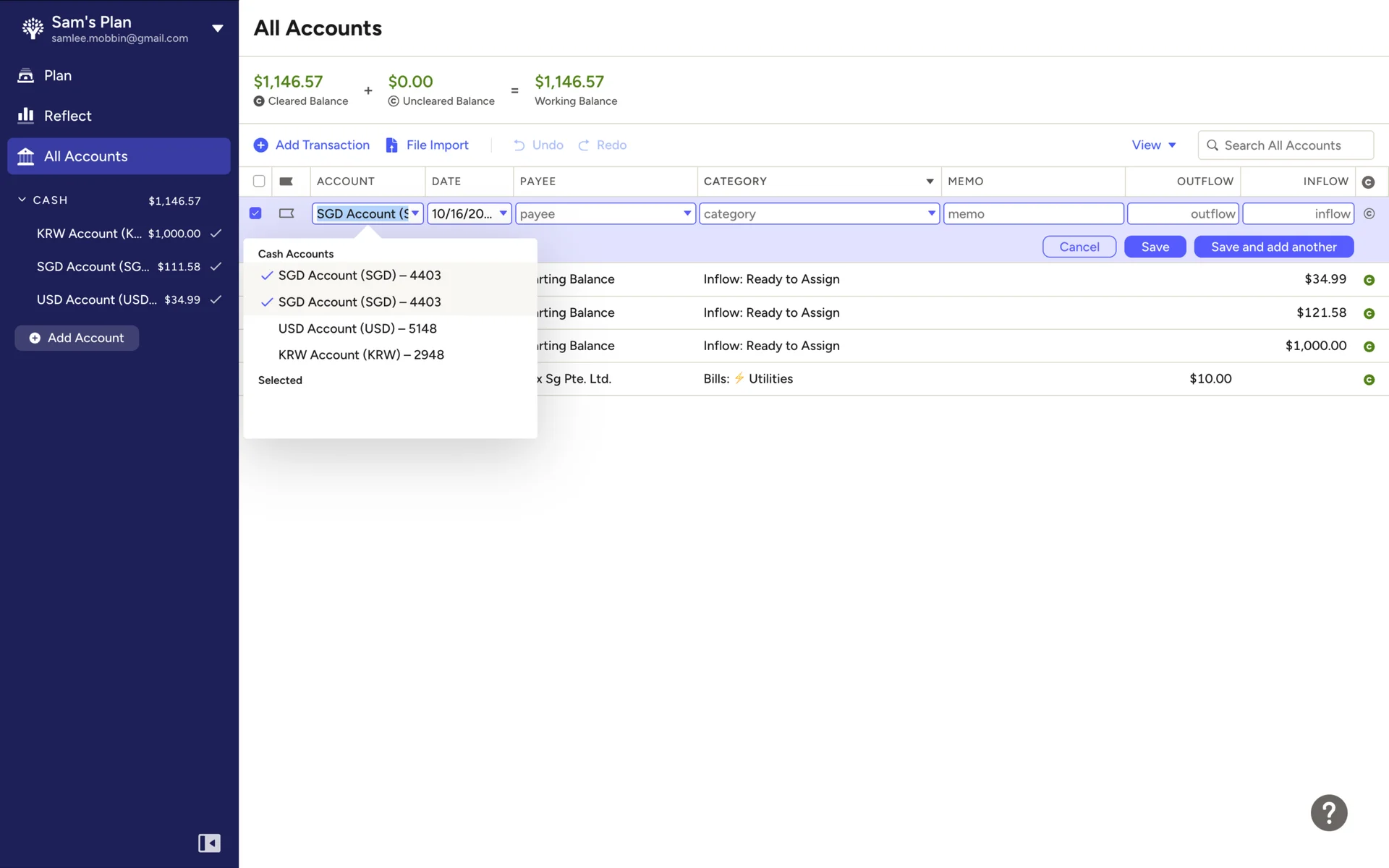Check the select-all transactions checkbox
1389x868 pixels.
coord(259,182)
